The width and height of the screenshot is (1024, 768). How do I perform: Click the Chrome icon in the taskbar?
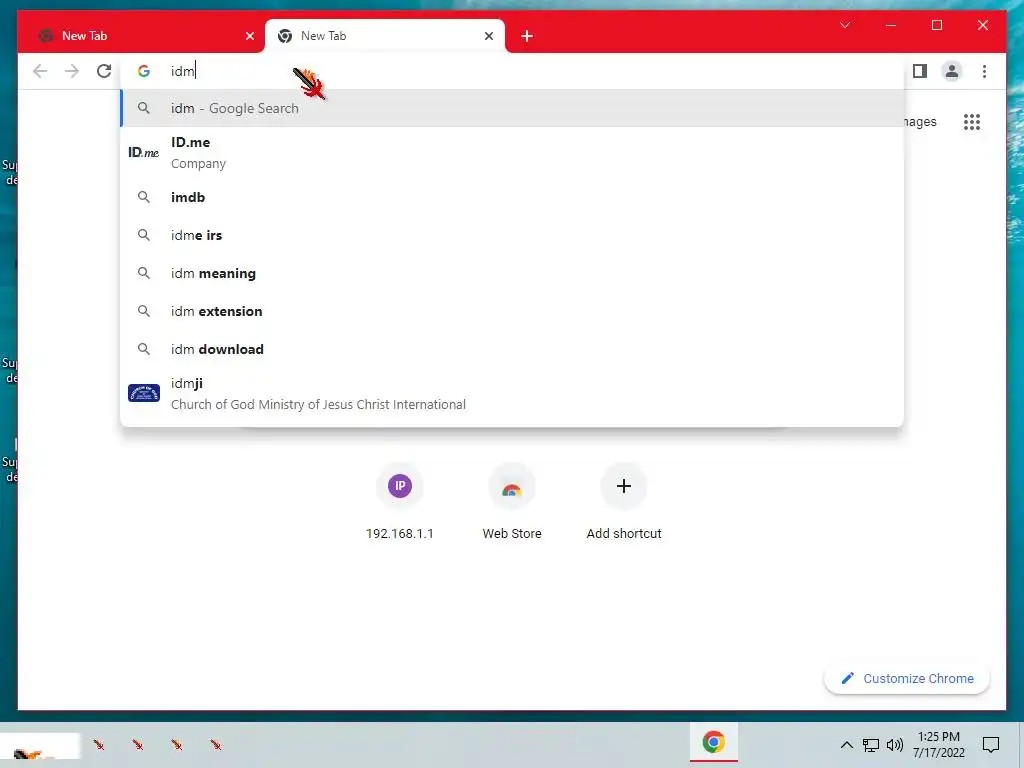pos(713,743)
